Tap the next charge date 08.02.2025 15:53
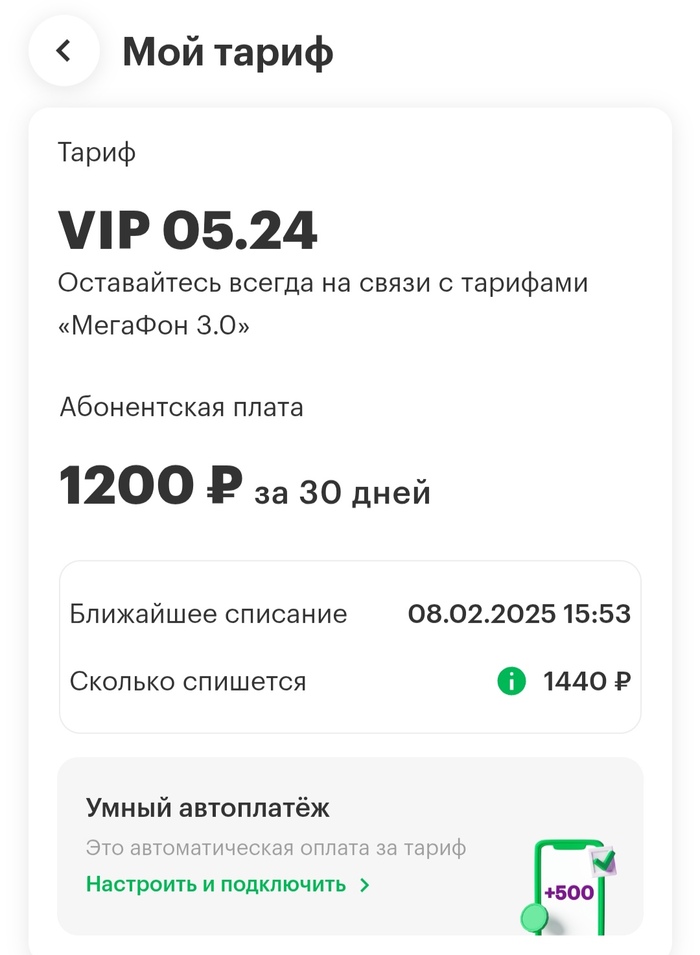 519,614
